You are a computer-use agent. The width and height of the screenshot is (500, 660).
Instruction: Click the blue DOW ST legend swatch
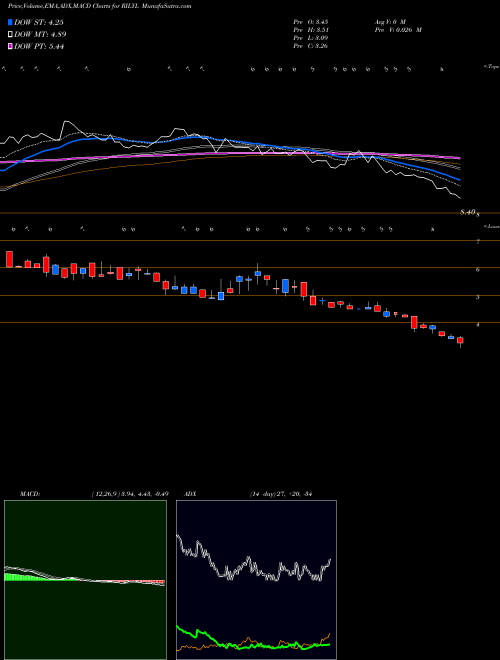click(10, 22)
